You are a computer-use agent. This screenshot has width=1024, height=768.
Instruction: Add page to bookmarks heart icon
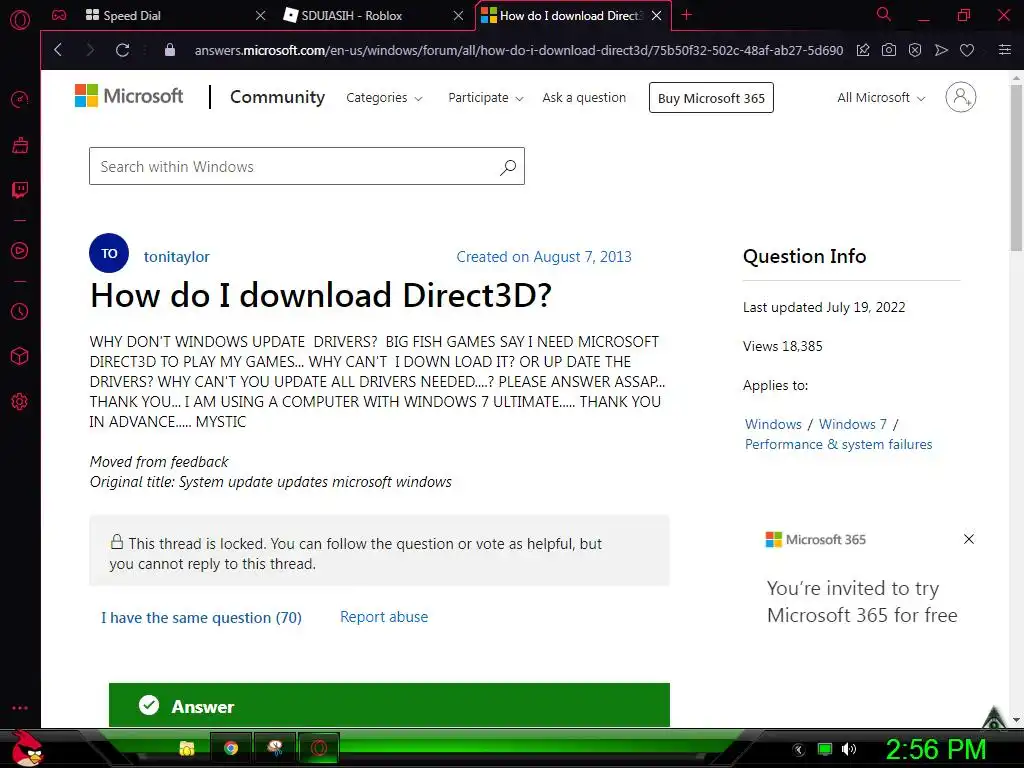[x=967, y=50]
